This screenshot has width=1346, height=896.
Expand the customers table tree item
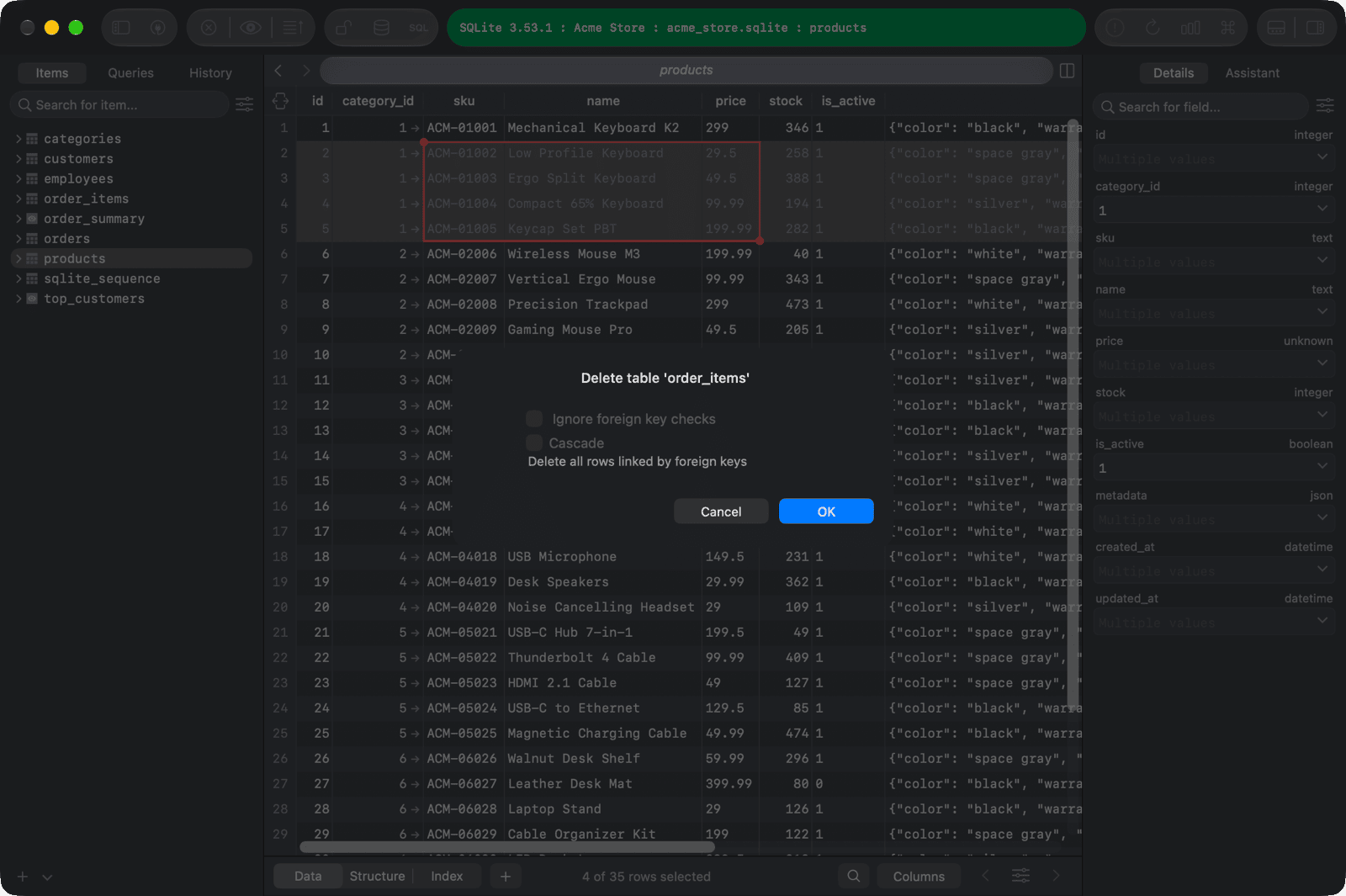click(19, 159)
